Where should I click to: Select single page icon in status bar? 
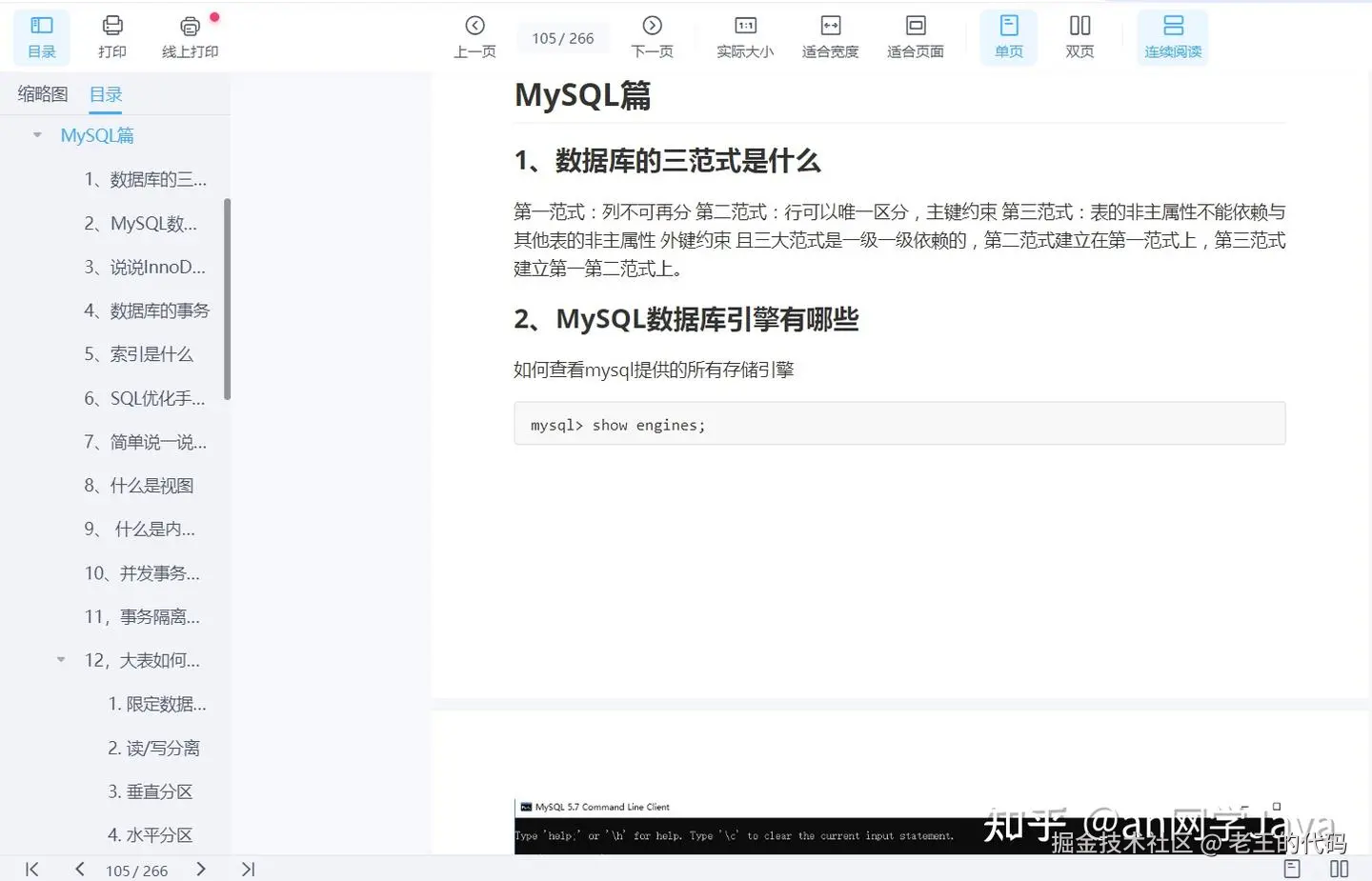point(1292,869)
